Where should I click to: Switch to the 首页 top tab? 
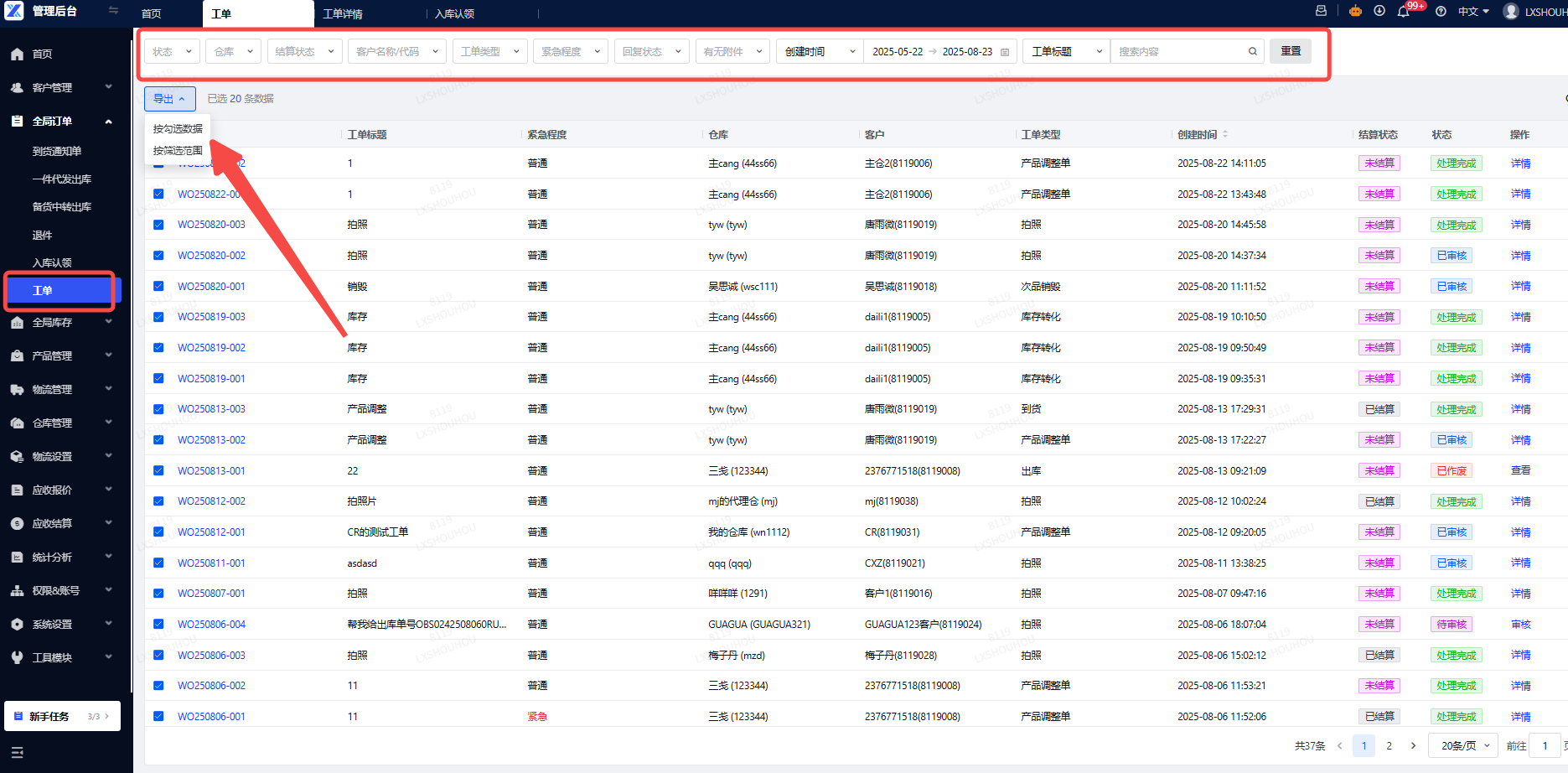click(x=151, y=14)
